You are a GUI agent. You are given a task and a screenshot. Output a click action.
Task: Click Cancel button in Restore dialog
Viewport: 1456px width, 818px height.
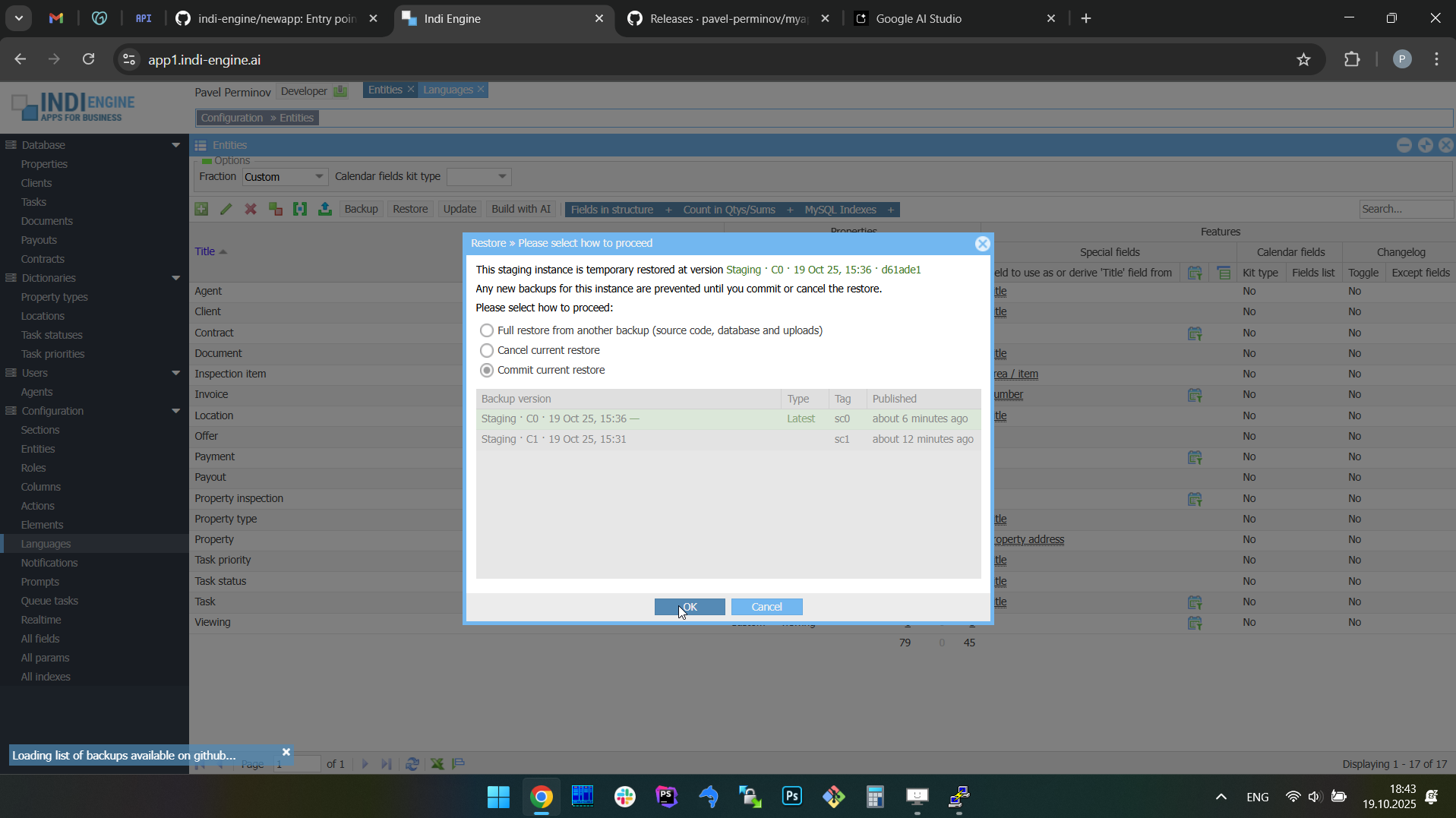click(x=766, y=607)
